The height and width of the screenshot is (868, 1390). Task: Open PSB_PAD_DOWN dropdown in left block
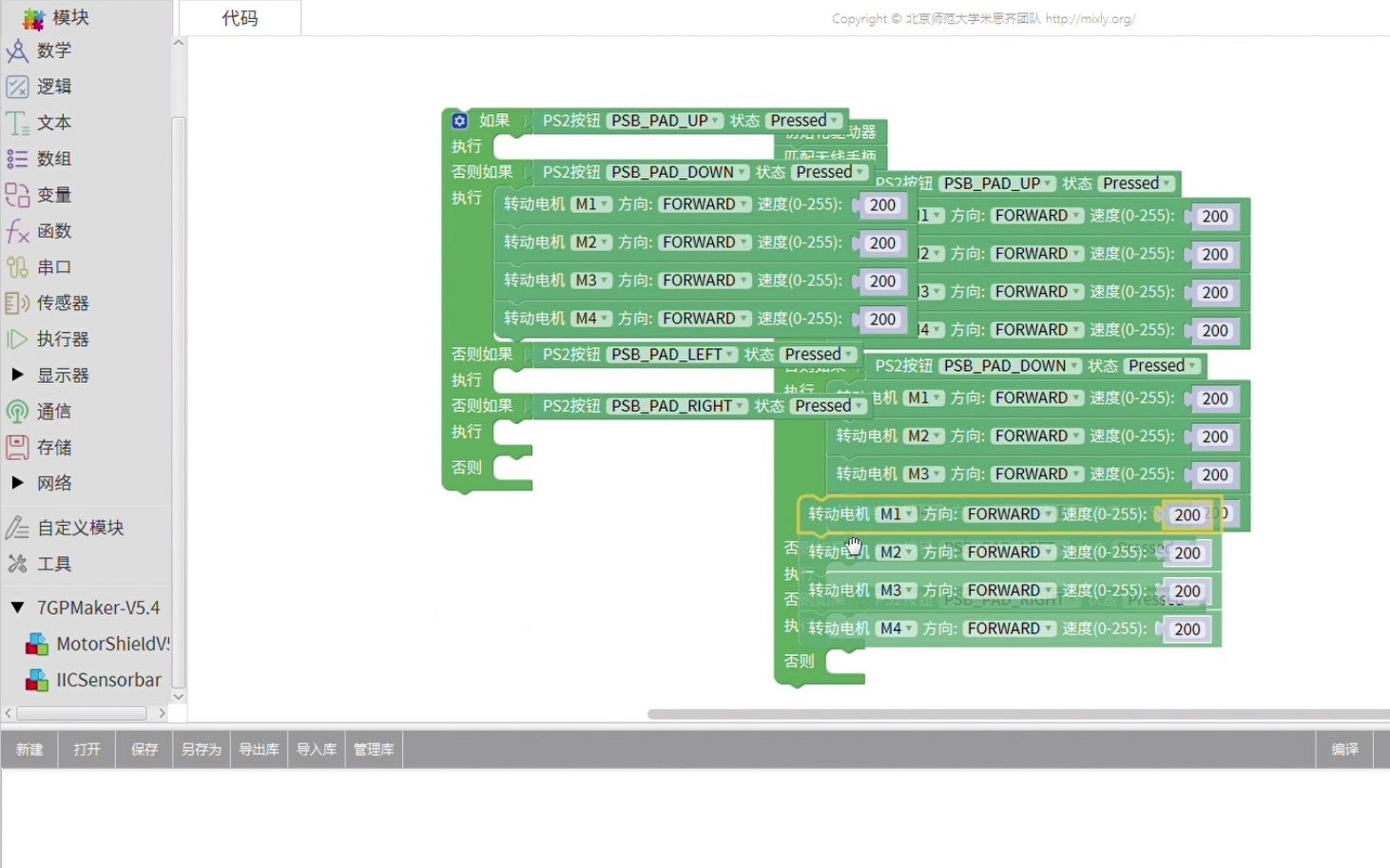click(x=678, y=172)
